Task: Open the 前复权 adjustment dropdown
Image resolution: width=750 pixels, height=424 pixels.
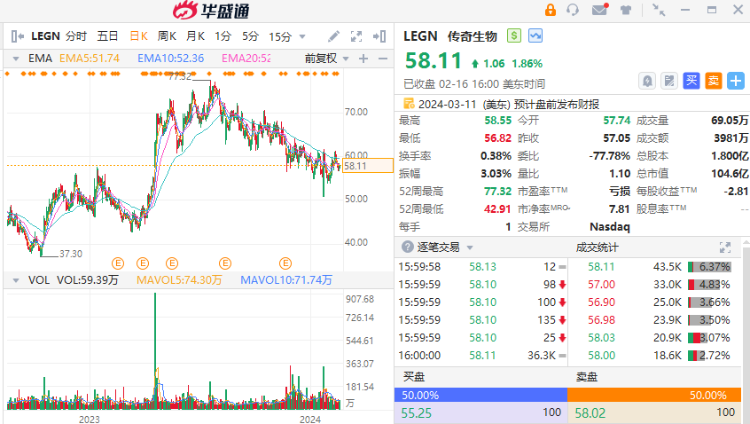Action: [x=327, y=58]
